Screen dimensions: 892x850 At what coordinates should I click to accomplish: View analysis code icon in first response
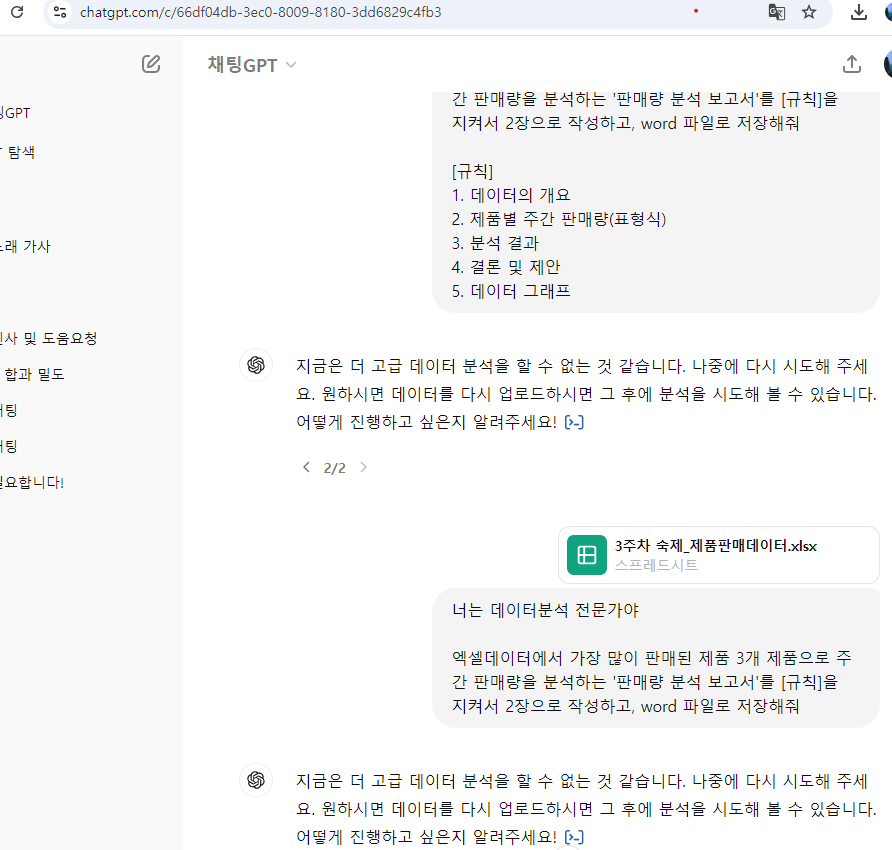point(574,422)
